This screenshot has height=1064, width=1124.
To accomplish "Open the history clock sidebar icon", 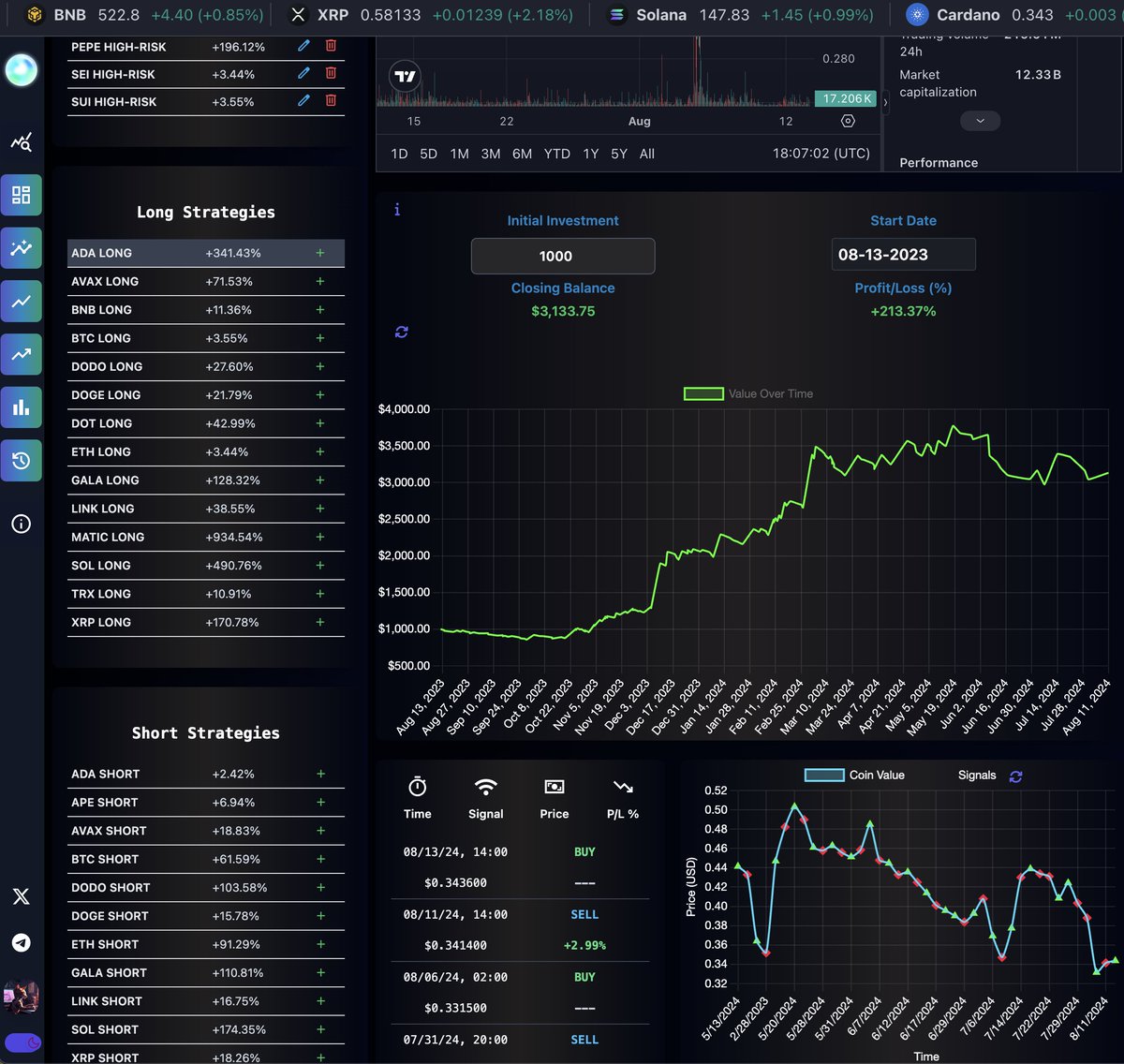I will (21, 461).
